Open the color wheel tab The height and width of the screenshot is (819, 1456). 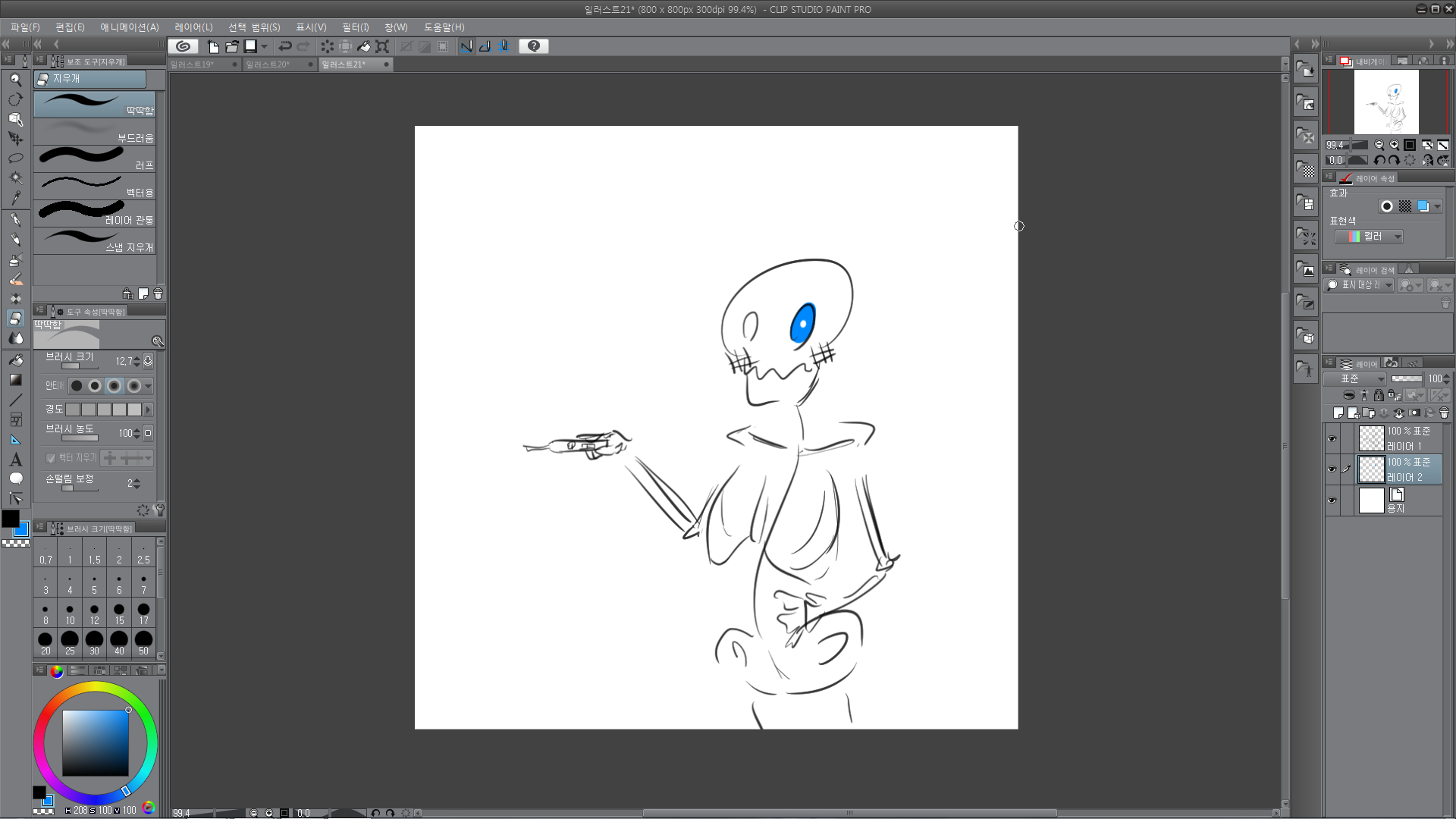click(56, 671)
